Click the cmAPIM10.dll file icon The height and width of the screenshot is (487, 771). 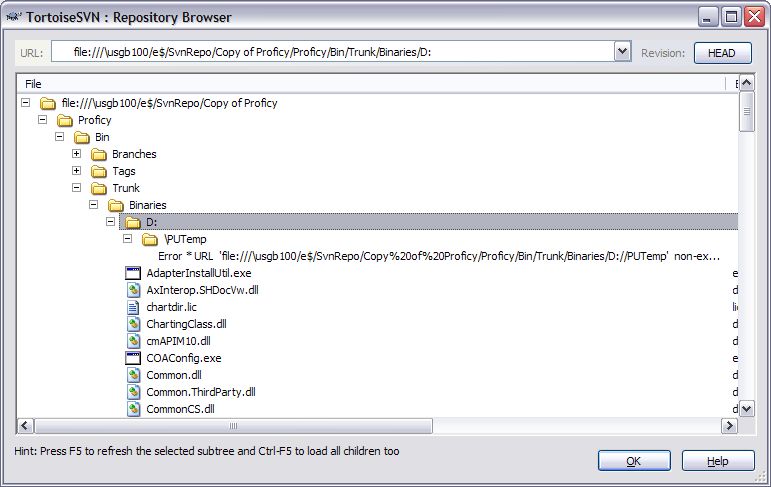pyautogui.click(x=133, y=341)
